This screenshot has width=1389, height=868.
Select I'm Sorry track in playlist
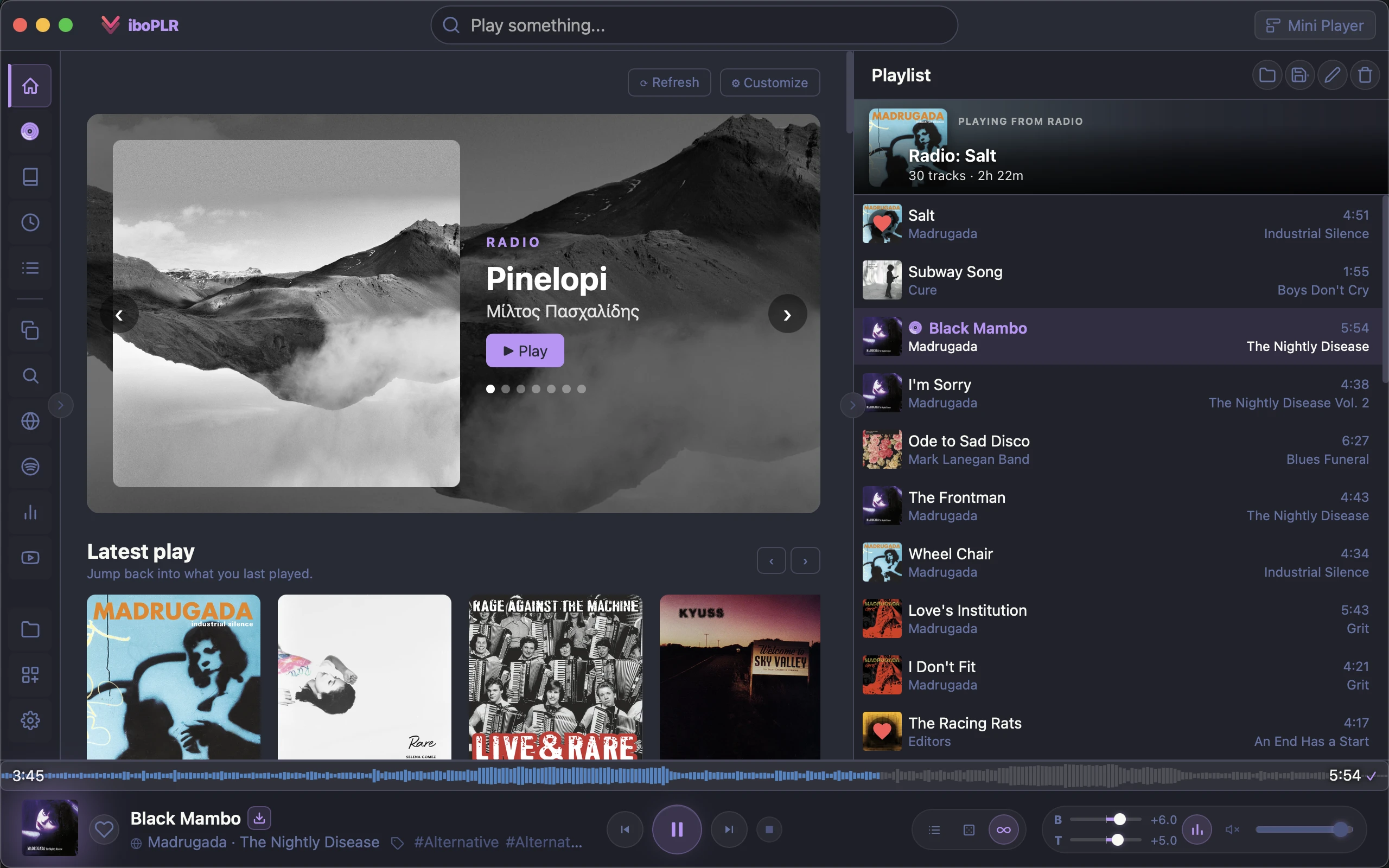[1118, 393]
